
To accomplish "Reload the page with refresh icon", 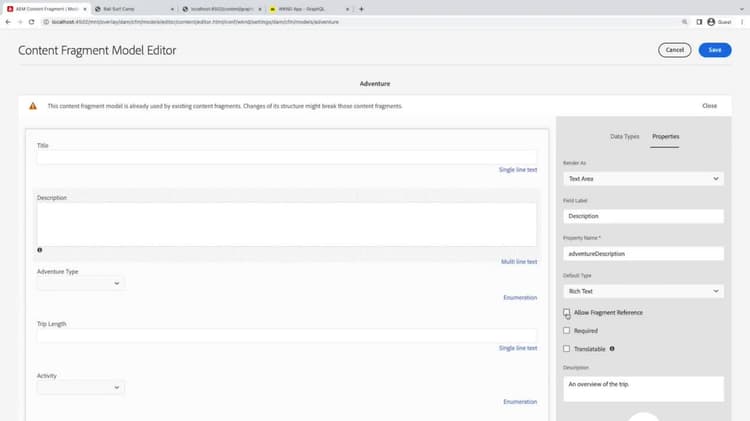I will 32,22.
